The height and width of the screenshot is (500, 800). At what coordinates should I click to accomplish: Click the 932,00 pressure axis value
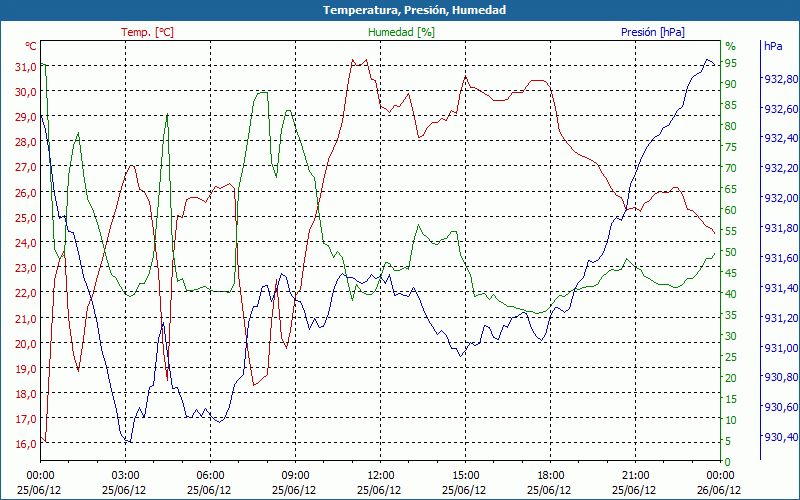click(781, 198)
